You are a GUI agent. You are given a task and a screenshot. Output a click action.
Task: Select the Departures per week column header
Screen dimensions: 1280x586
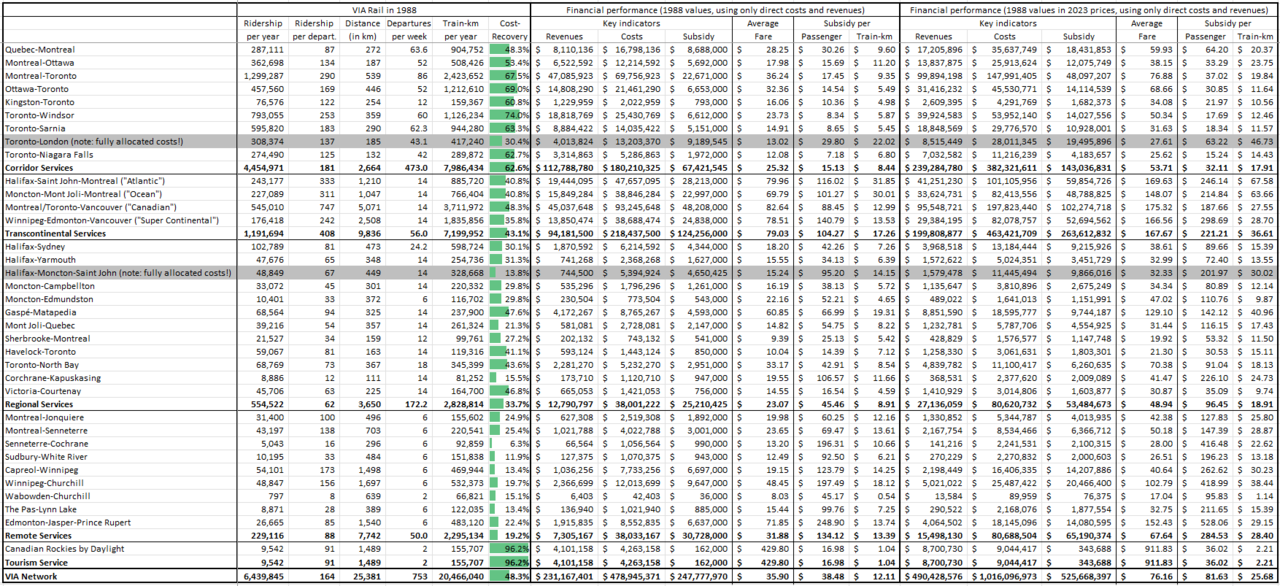(x=408, y=29)
